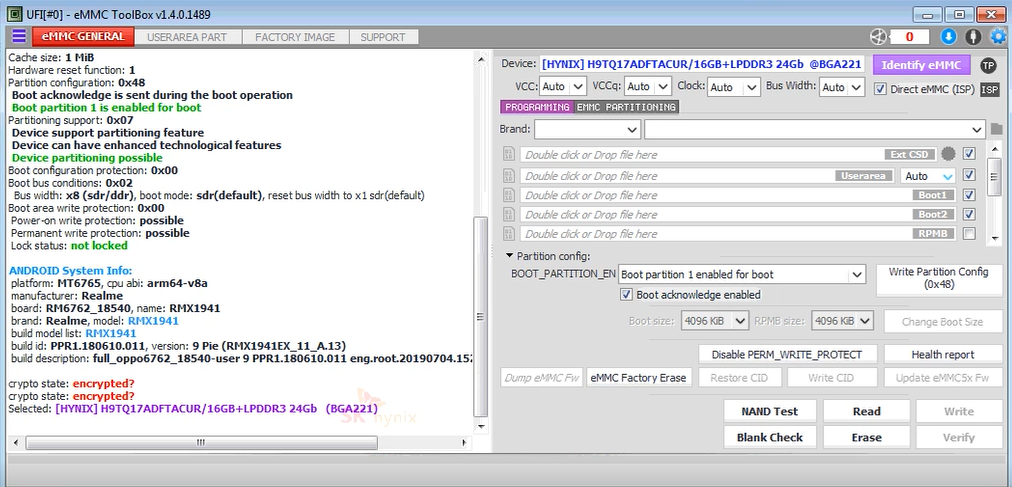This screenshot has height=487, width=1012.
Task: Click the binary file icon of the Userarea row
Action: pyautogui.click(x=509, y=175)
